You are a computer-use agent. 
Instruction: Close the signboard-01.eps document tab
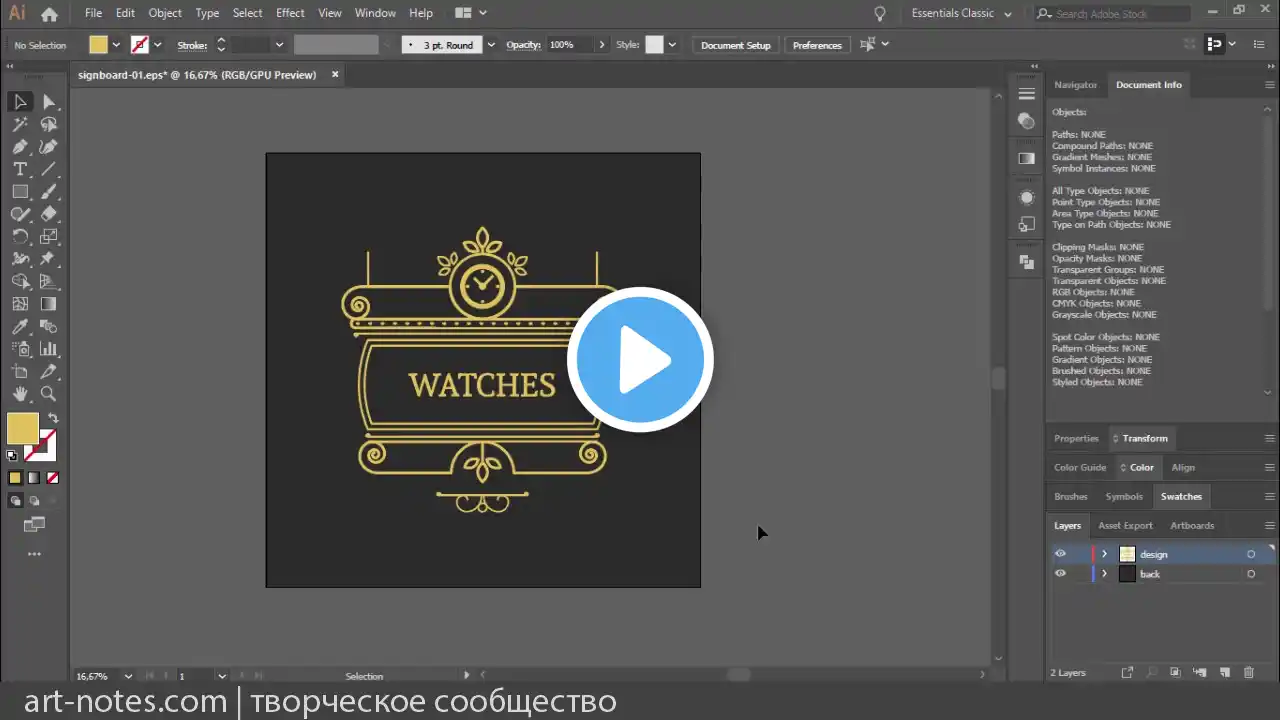pyautogui.click(x=335, y=74)
